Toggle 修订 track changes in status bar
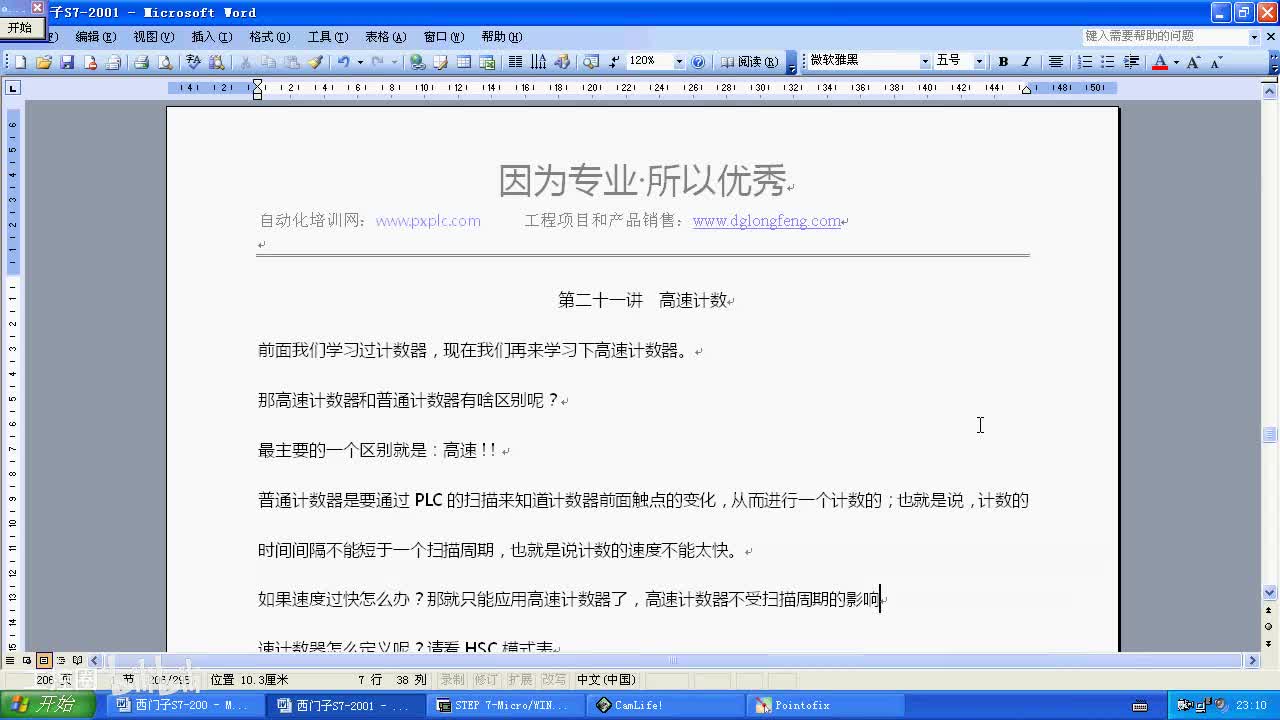1280x720 pixels. [x=485, y=680]
